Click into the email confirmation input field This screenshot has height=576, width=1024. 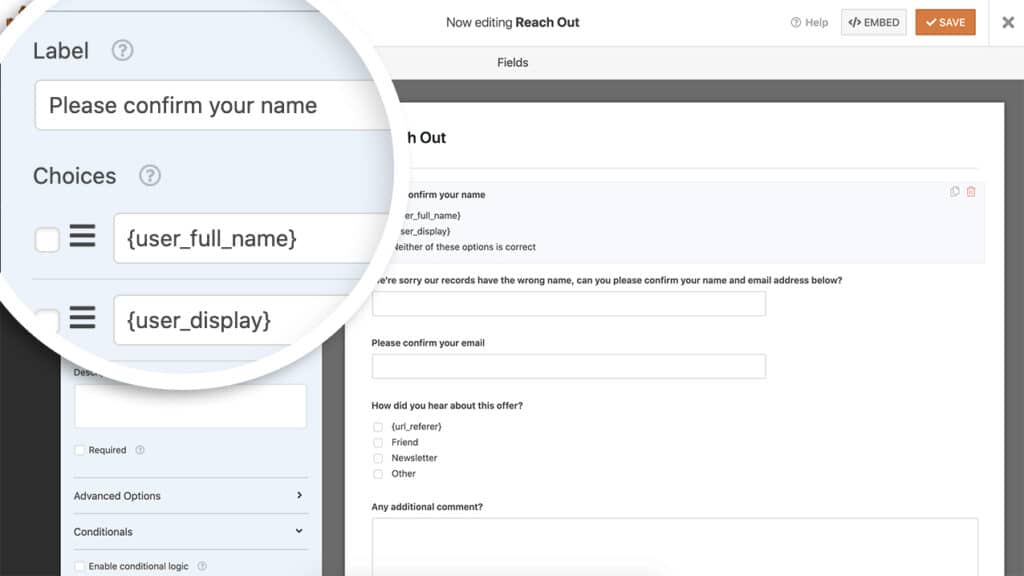[x=569, y=366]
